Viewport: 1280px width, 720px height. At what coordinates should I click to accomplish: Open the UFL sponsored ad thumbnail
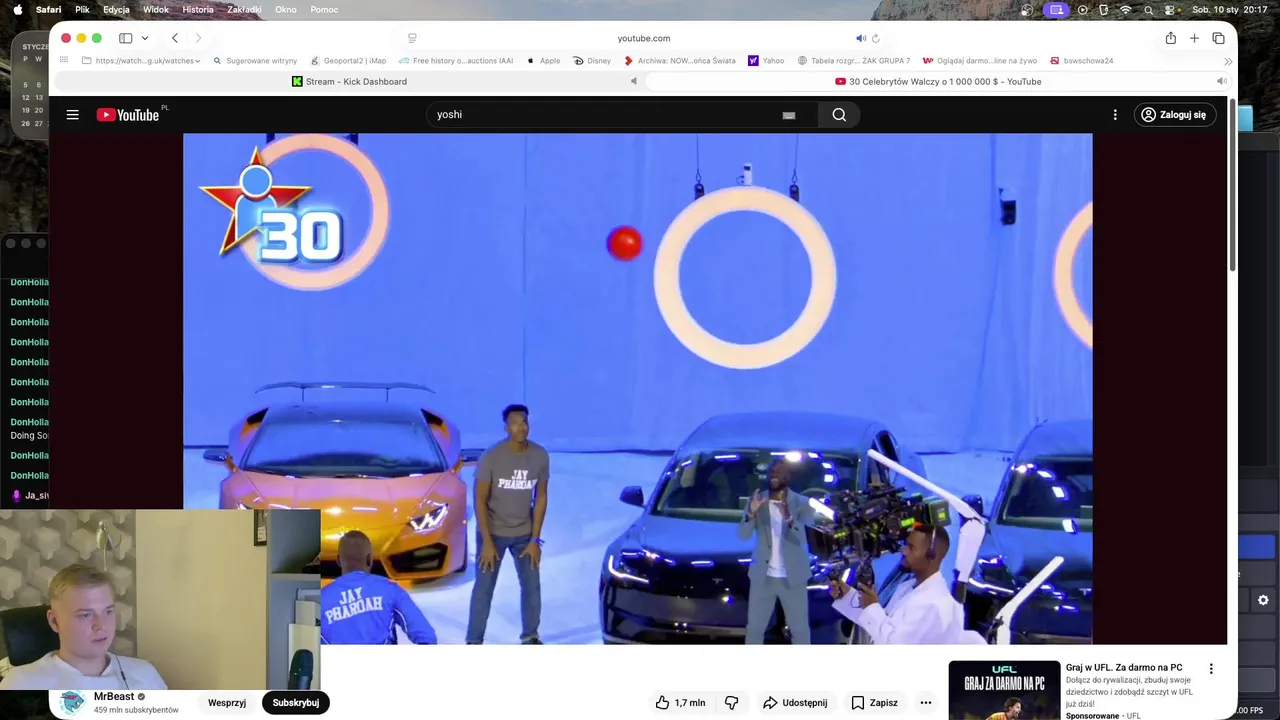point(1004,691)
